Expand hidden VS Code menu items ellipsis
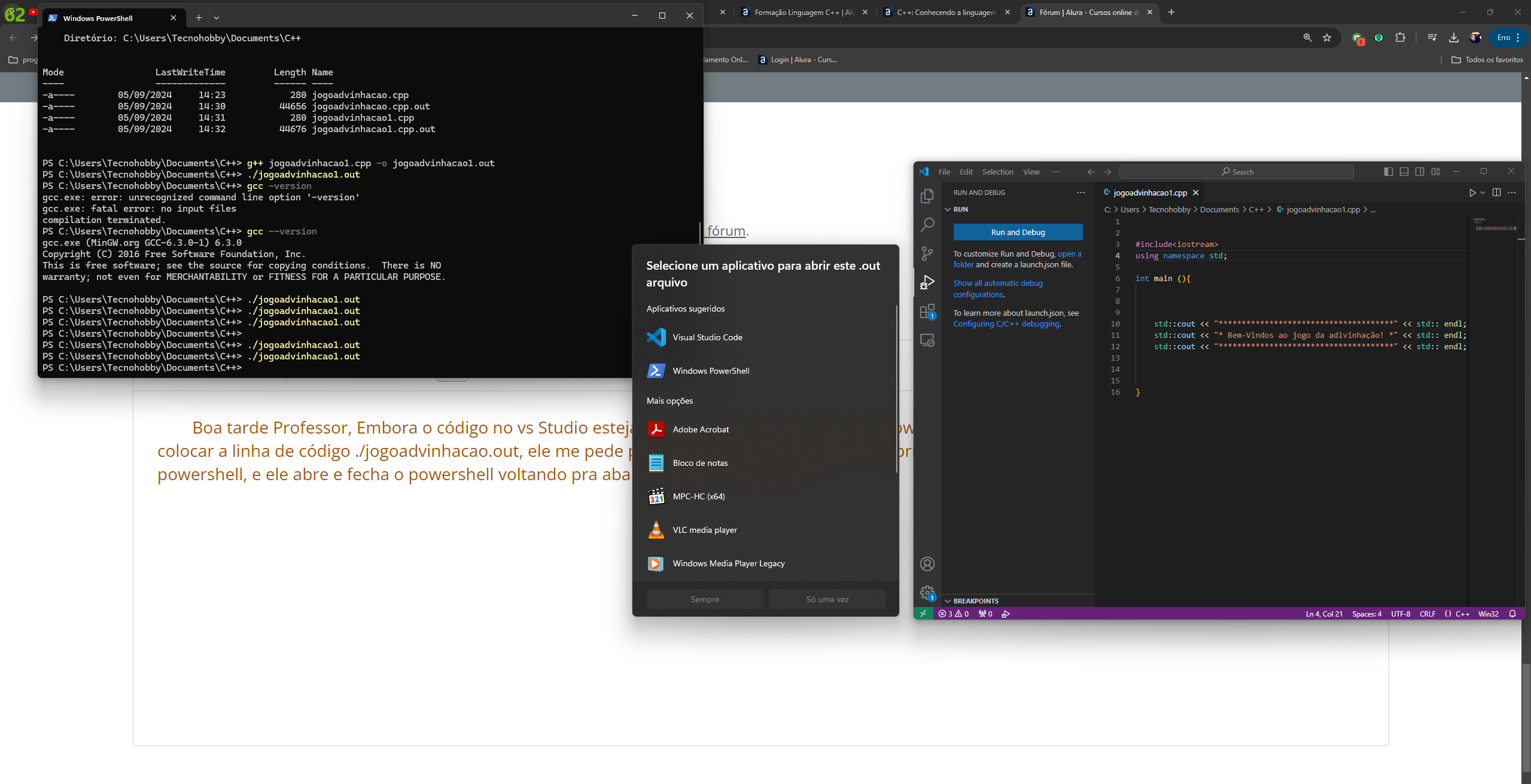 pos(1056,172)
